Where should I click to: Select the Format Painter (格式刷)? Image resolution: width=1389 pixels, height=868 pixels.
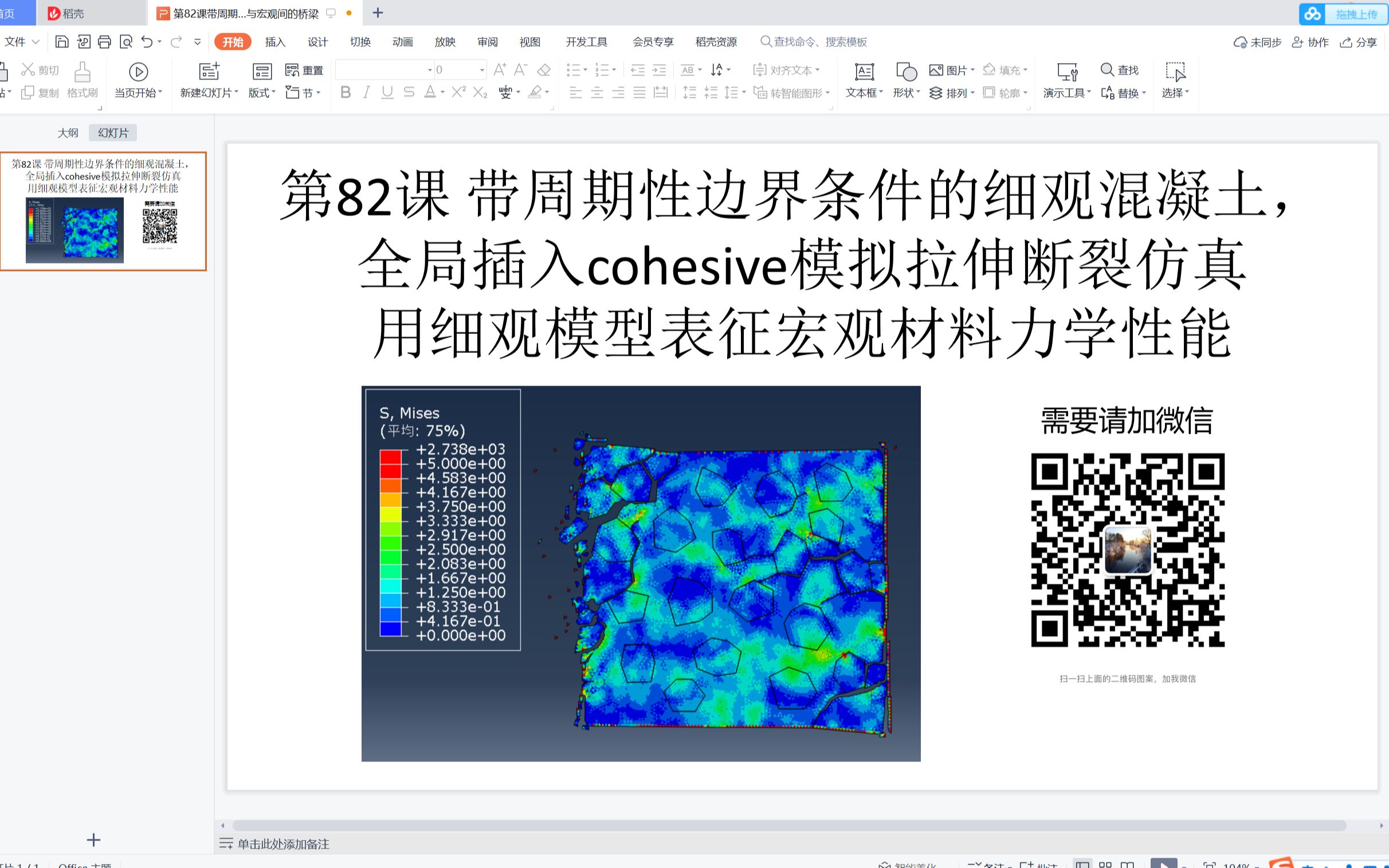pos(83,81)
